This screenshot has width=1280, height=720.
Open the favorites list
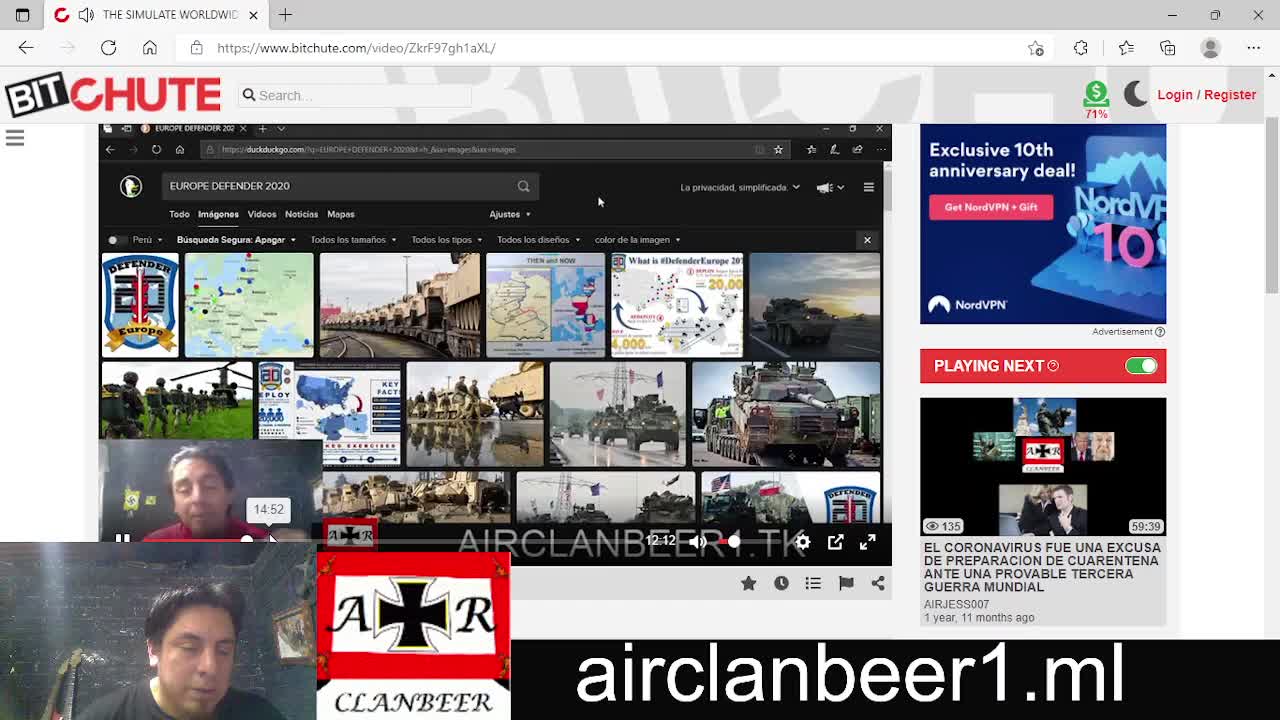tap(1126, 48)
